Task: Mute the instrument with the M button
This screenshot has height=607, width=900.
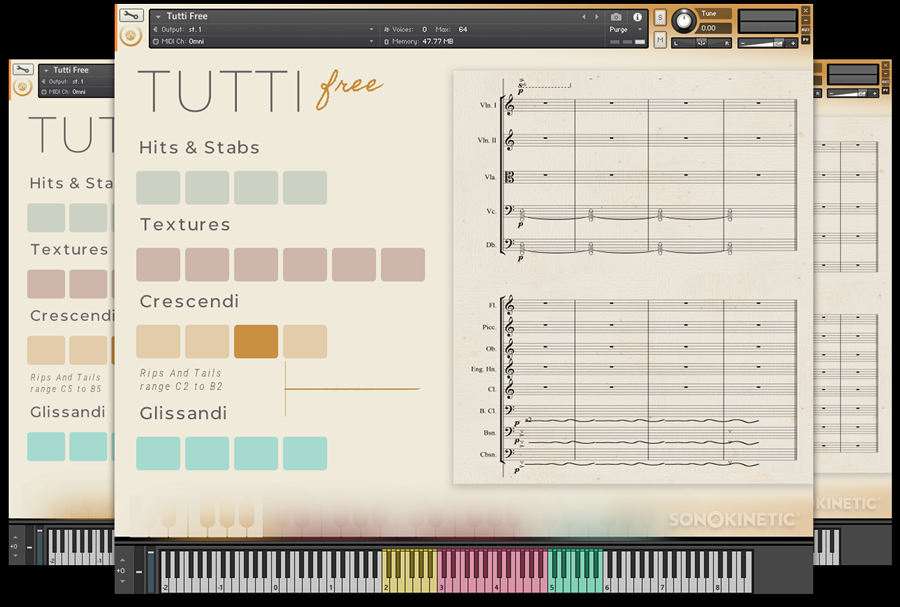Action: pos(660,40)
